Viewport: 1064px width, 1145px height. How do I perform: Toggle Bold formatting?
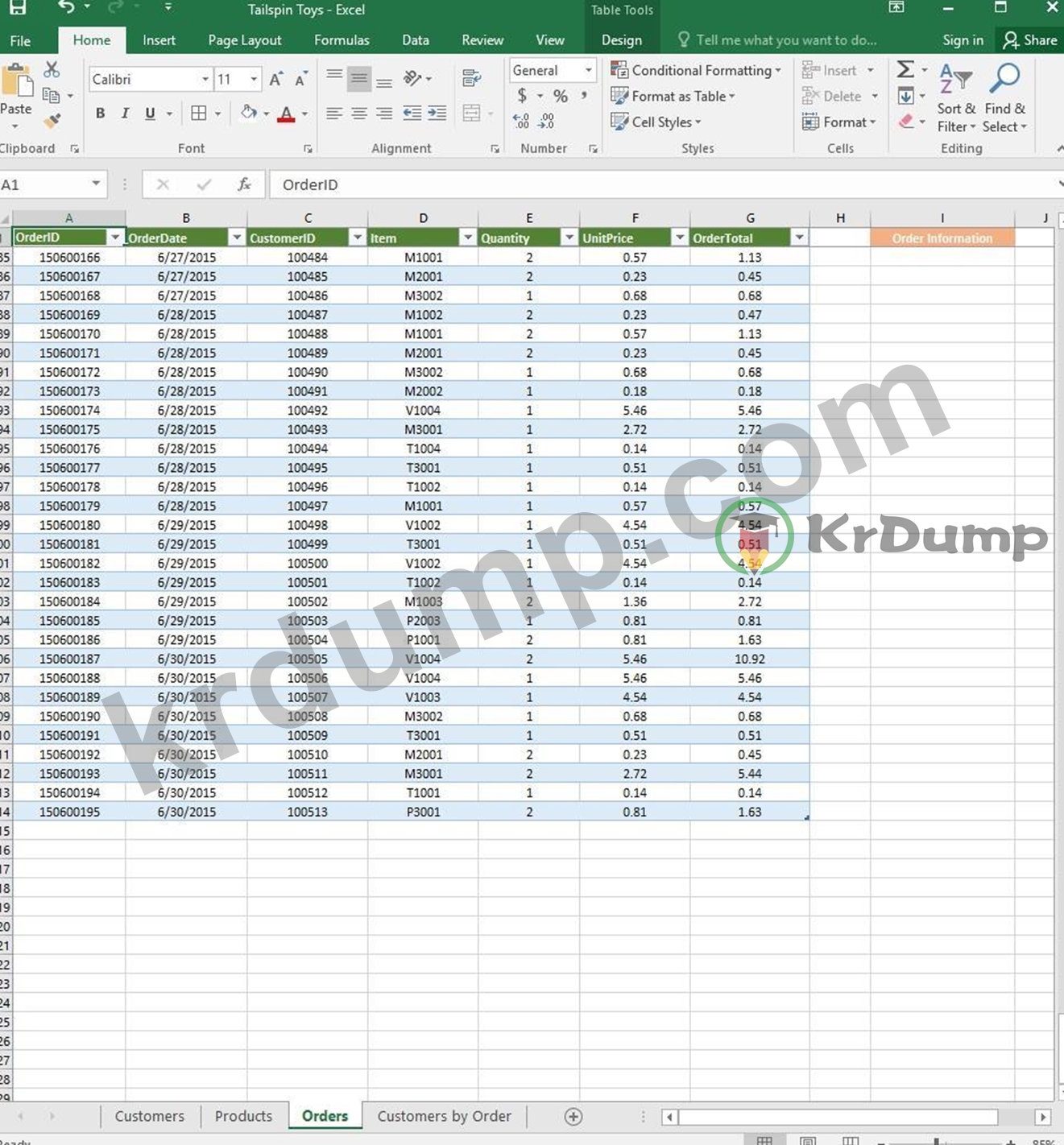point(100,114)
